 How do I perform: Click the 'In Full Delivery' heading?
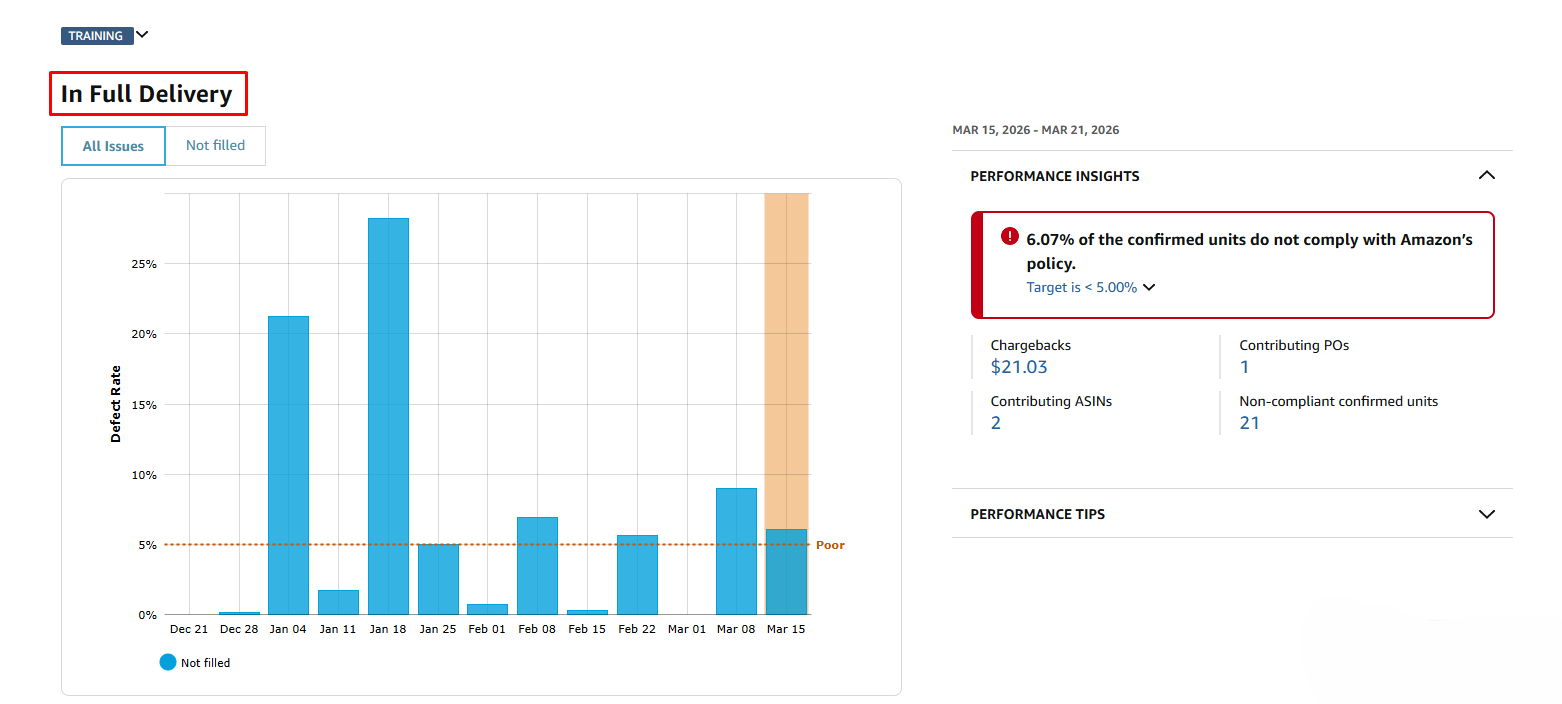(x=148, y=93)
